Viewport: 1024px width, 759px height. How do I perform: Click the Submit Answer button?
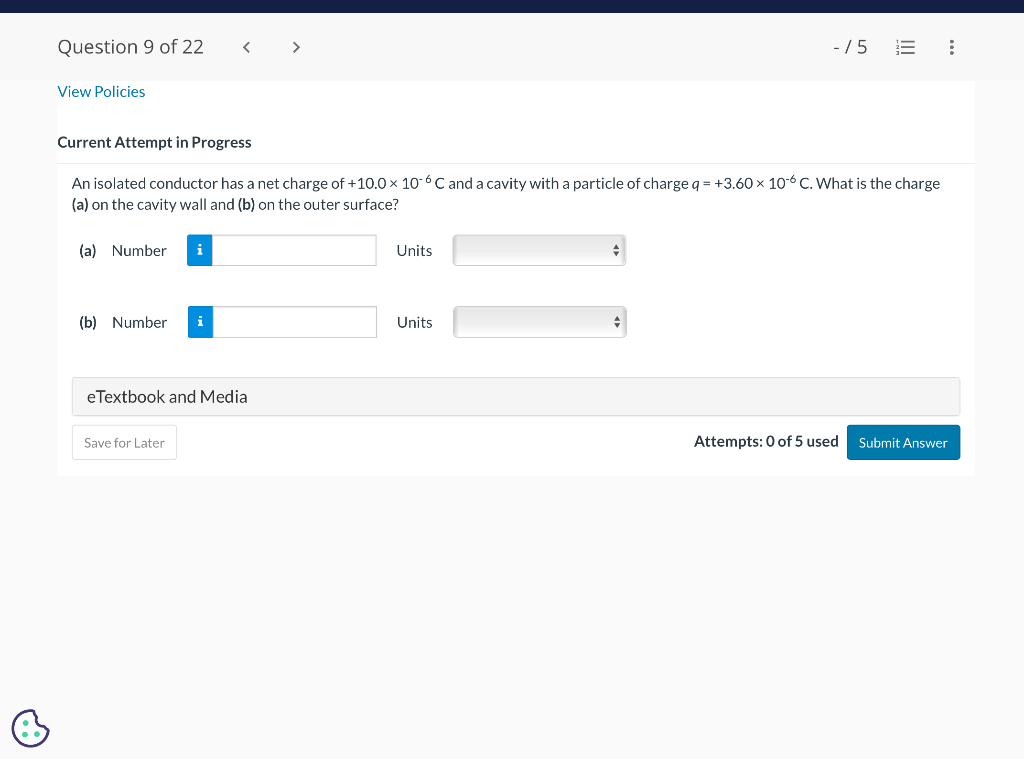pyautogui.click(x=903, y=443)
